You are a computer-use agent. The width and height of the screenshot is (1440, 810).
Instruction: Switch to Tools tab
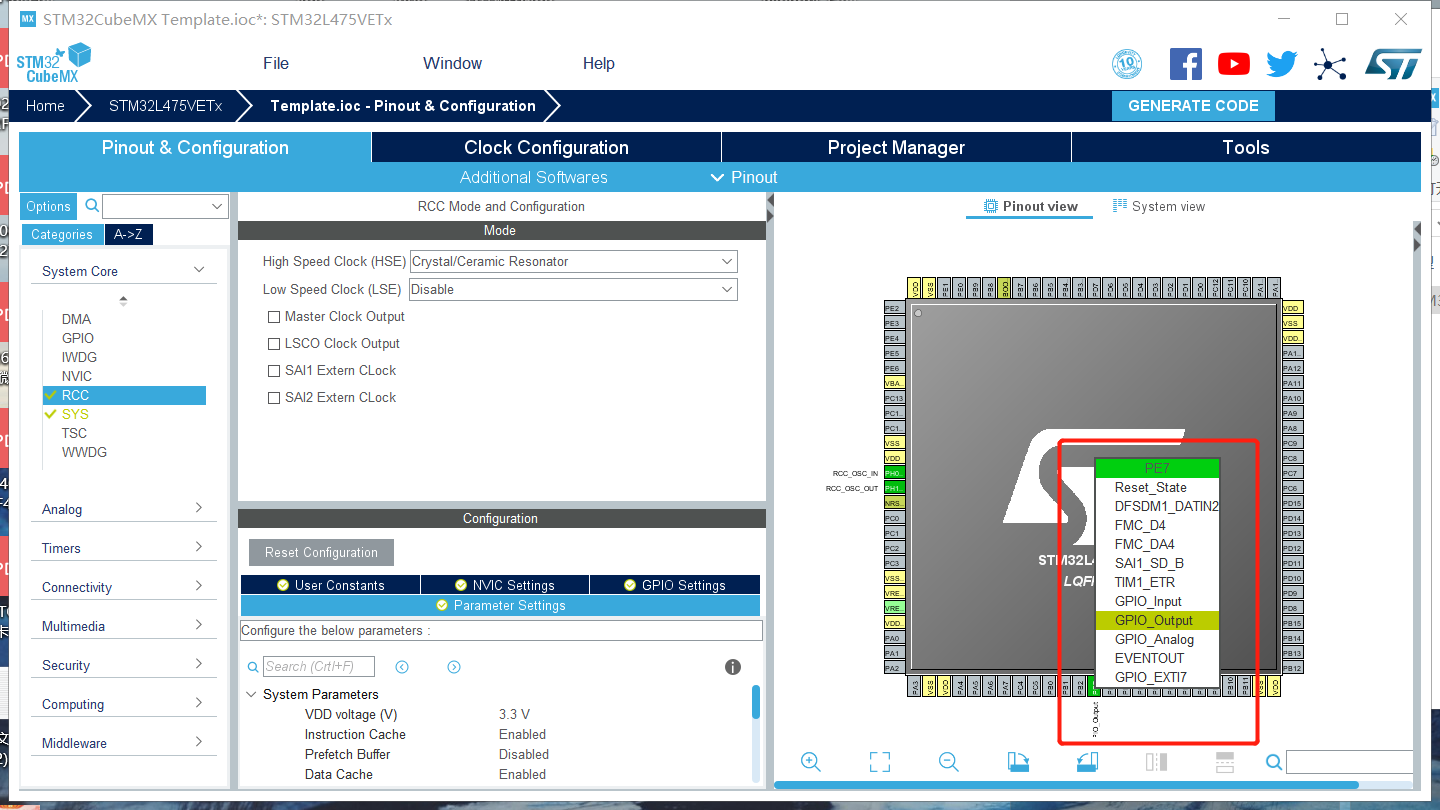[x=1246, y=147]
